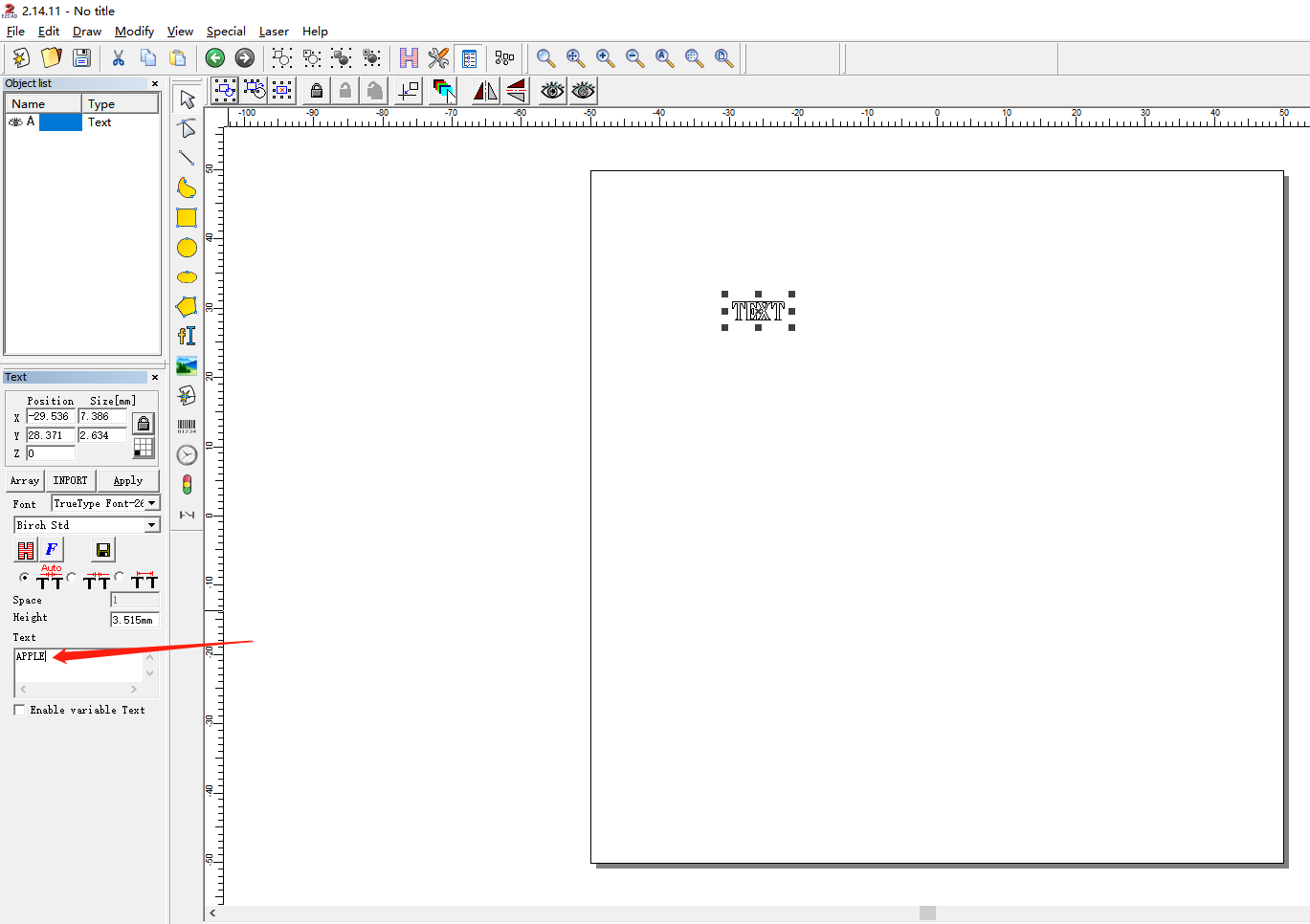Click the first eye icon in the canvas toolbar
Image resolution: width=1310 pixels, height=924 pixels.
(552, 91)
